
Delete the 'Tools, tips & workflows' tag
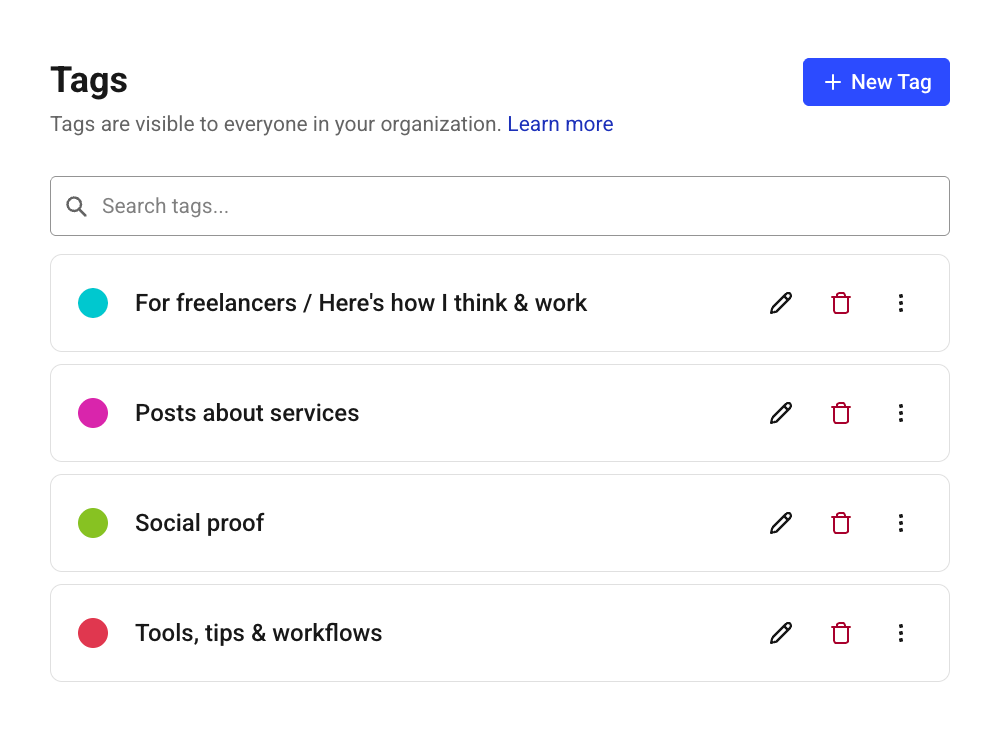(841, 633)
